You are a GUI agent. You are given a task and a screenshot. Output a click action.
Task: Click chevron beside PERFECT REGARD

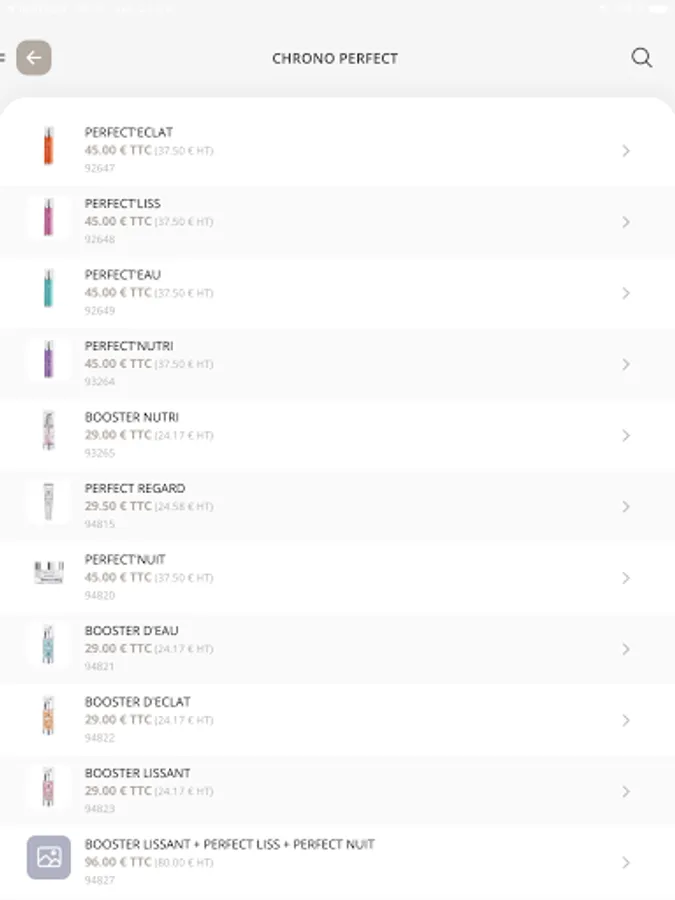click(626, 506)
